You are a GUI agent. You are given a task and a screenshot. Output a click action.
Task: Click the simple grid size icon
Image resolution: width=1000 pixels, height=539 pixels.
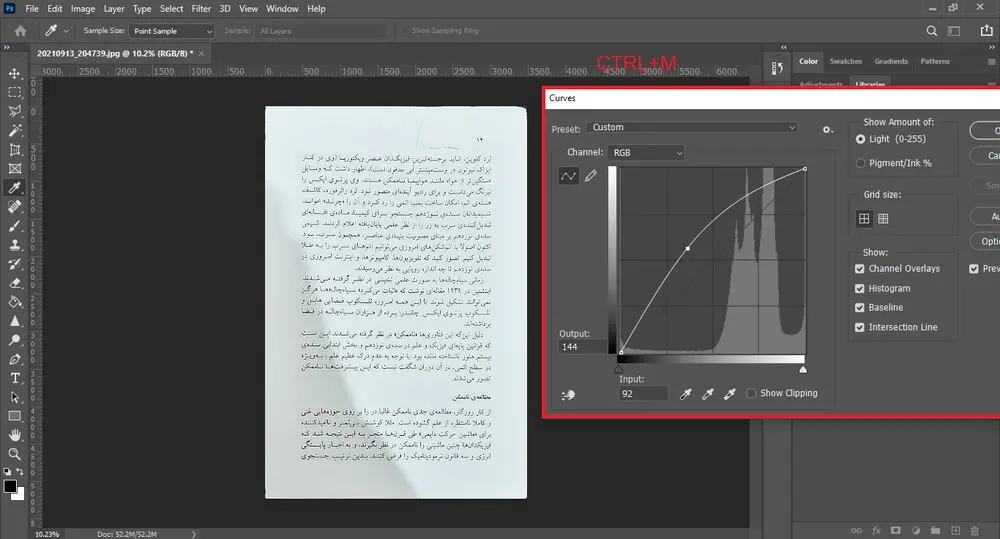pyautogui.click(x=864, y=219)
